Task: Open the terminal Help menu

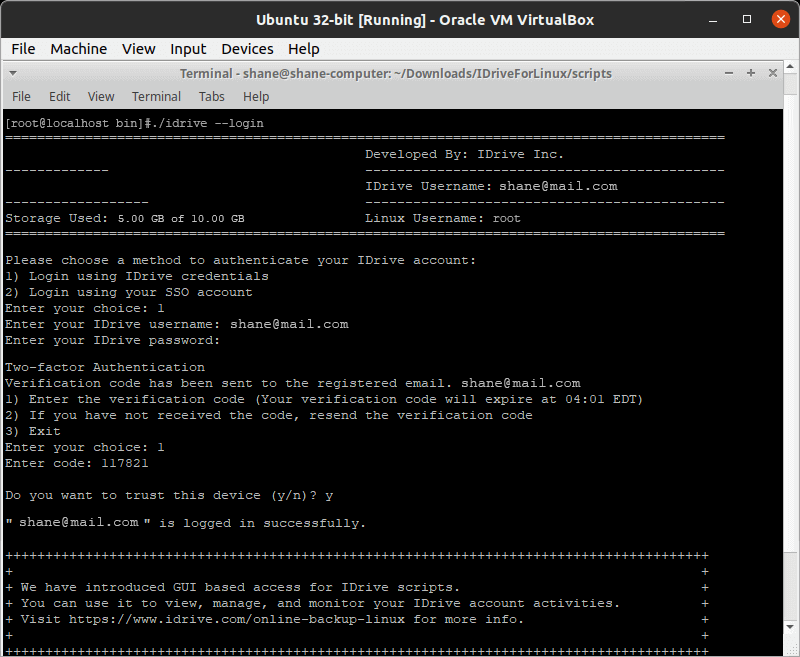Action: (x=256, y=96)
